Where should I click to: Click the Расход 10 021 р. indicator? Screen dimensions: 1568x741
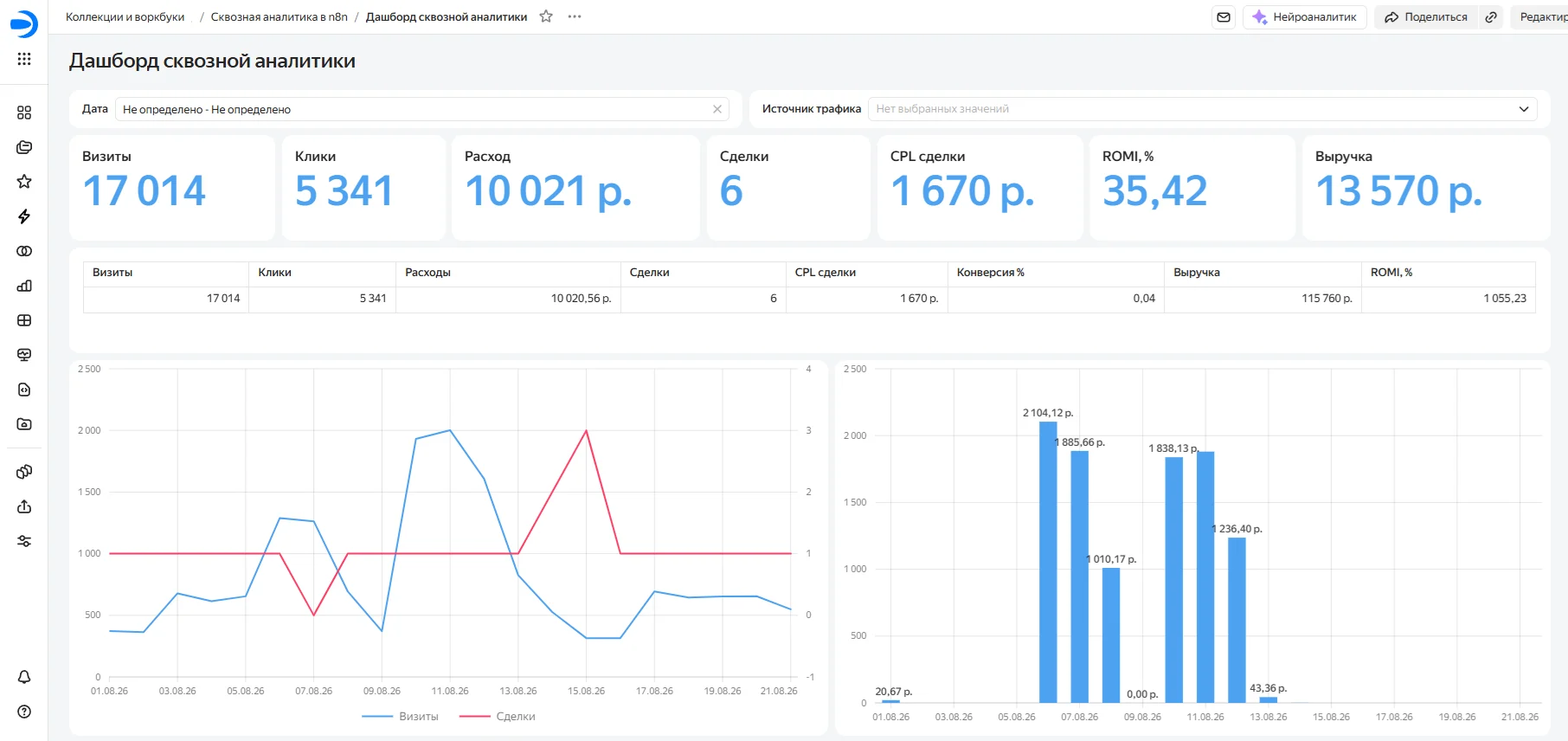click(x=575, y=188)
